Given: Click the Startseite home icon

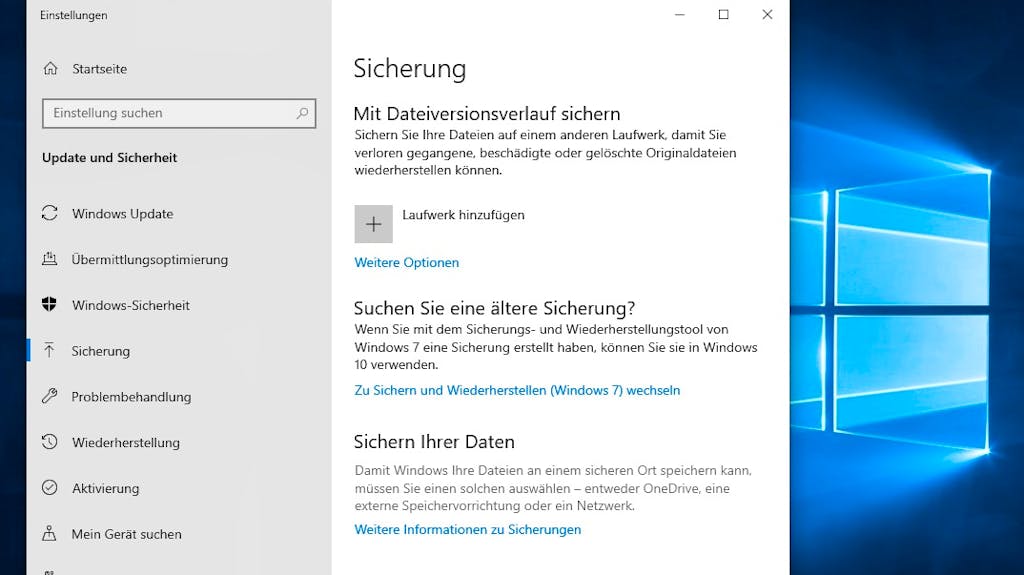Looking at the screenshot, I should pos(50,69).
